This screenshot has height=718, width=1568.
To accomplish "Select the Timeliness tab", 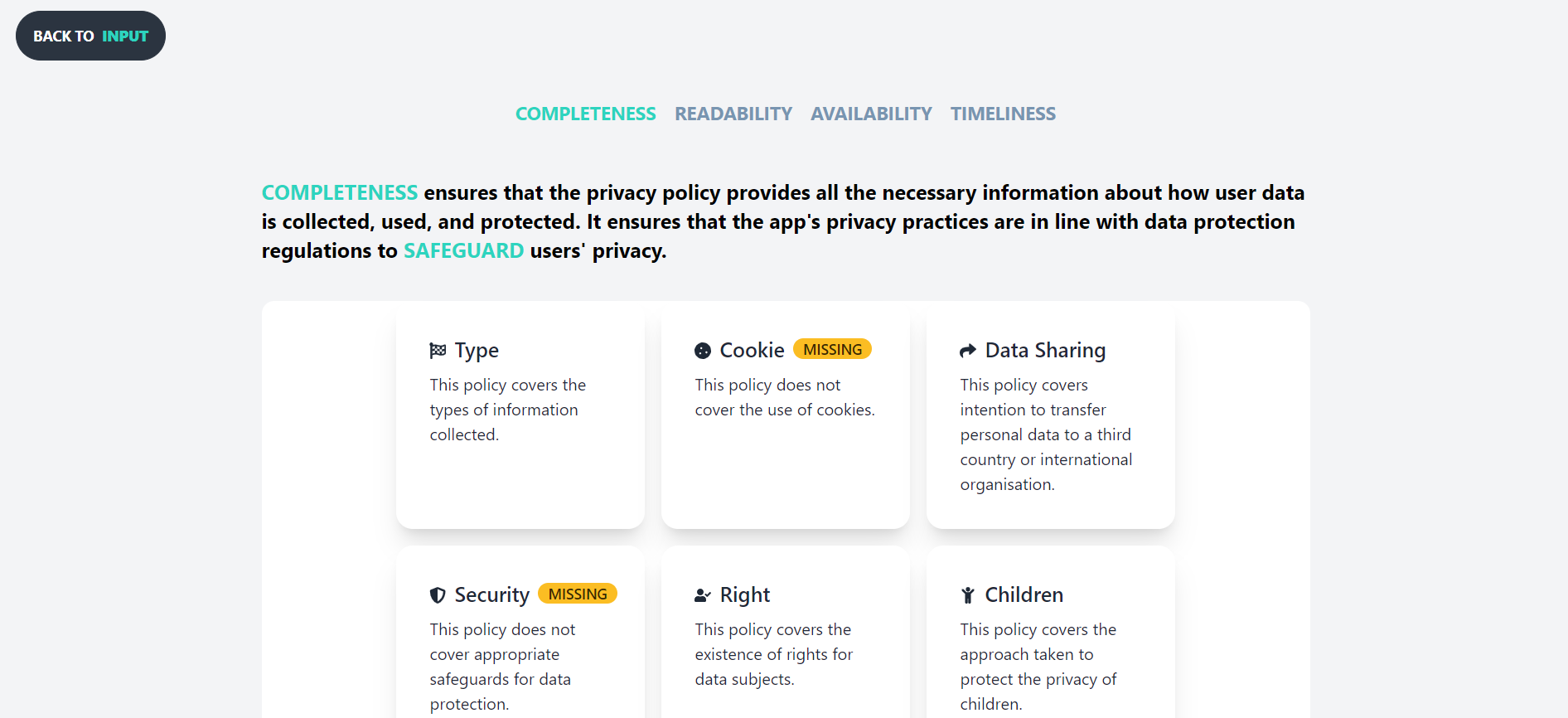I will coord(1003,114).
